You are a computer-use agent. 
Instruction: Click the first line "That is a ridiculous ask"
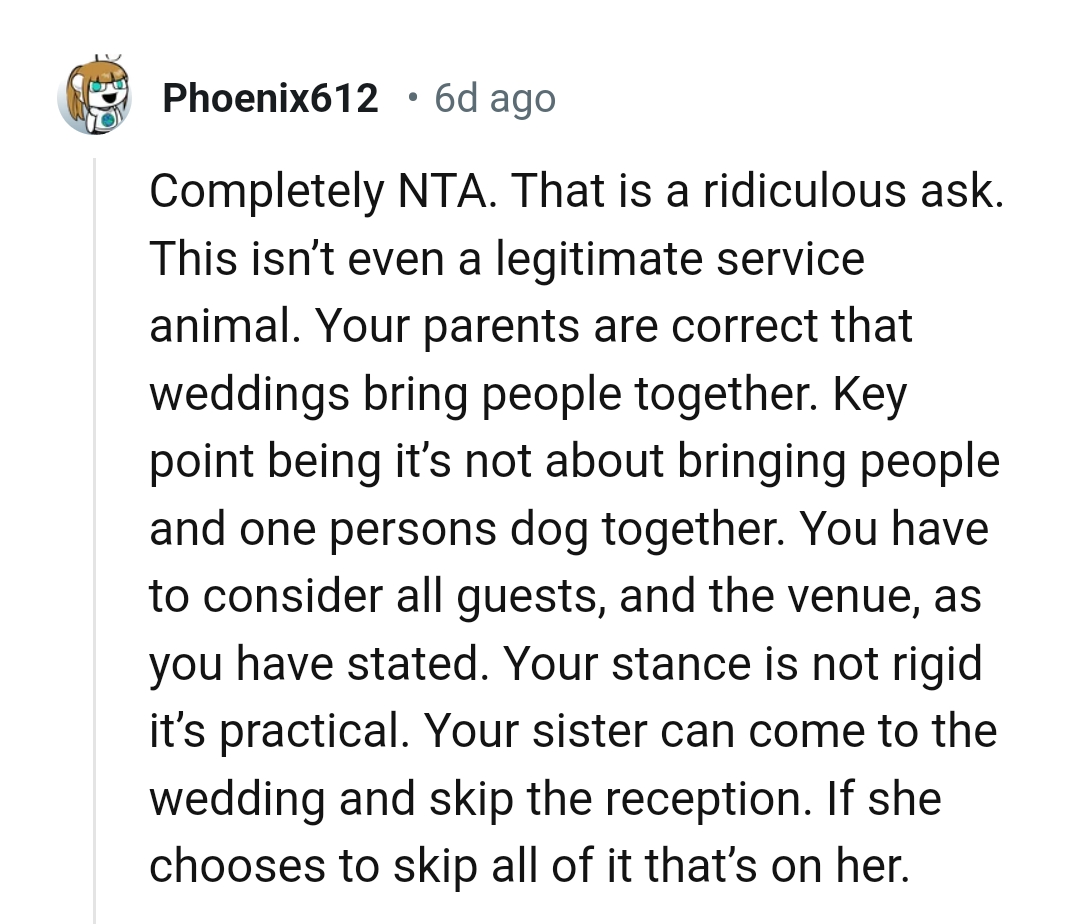(756, 191)
